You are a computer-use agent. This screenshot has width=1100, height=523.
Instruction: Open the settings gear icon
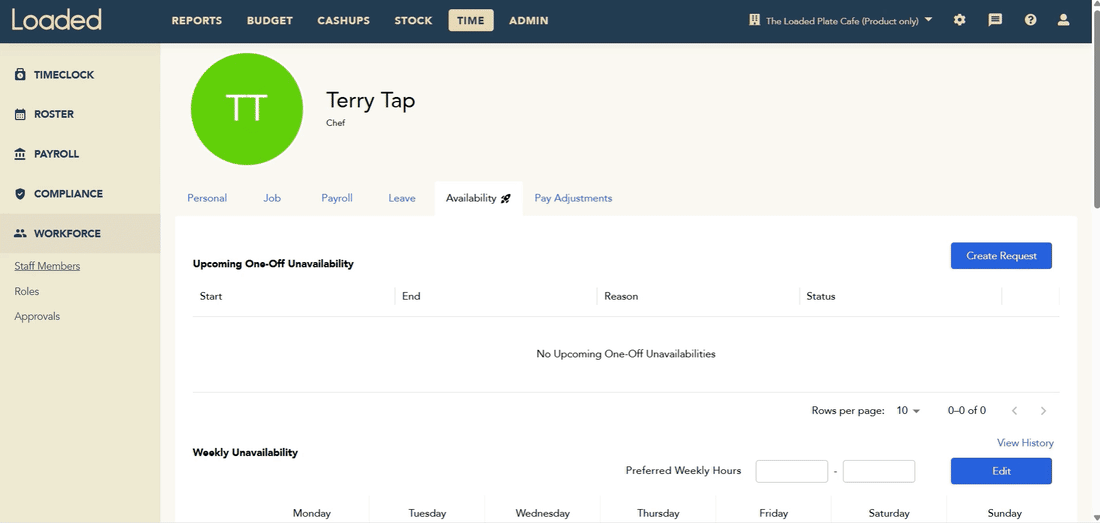(x=960, y=20)
